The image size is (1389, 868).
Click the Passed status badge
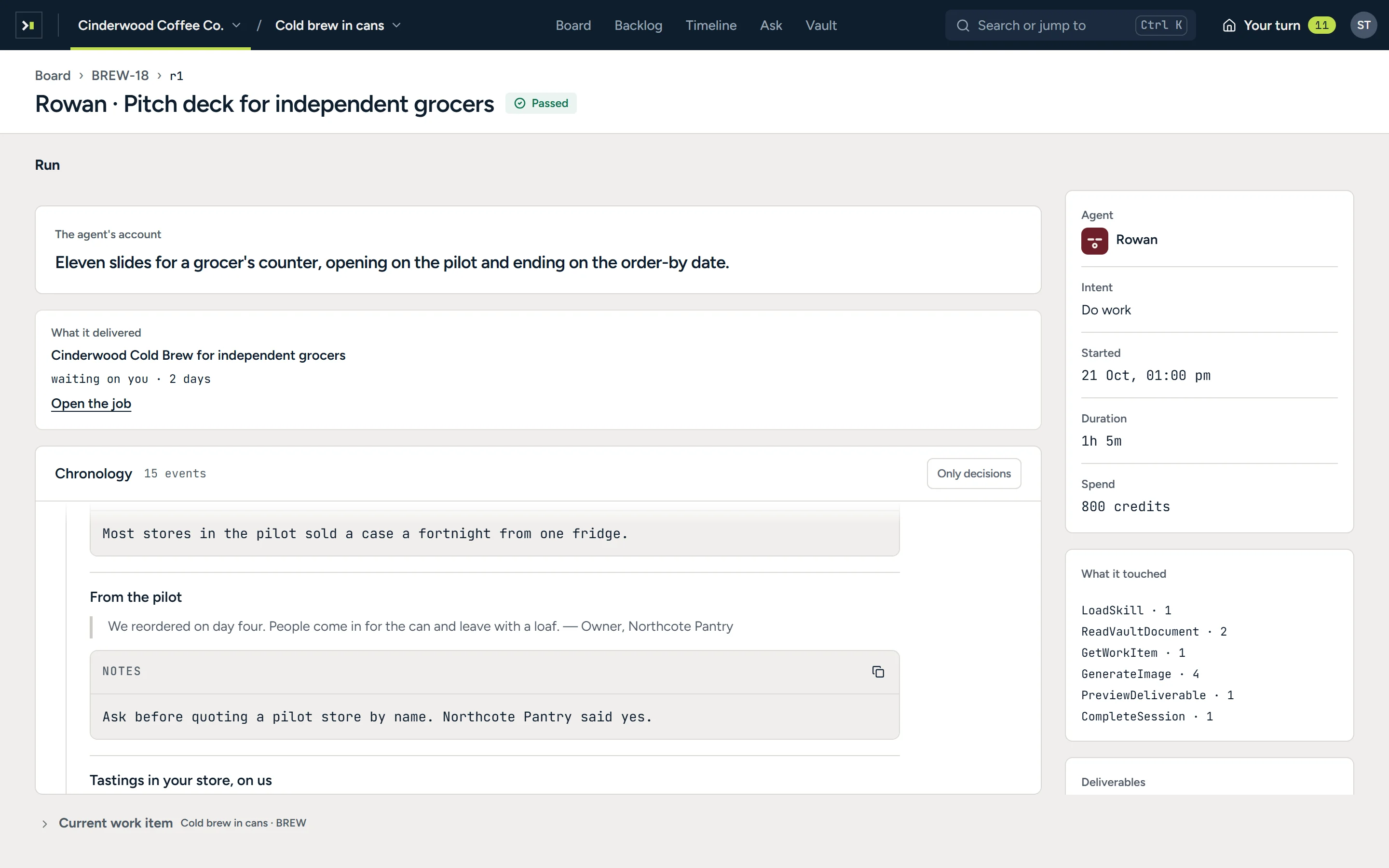(x=541, y=103)
